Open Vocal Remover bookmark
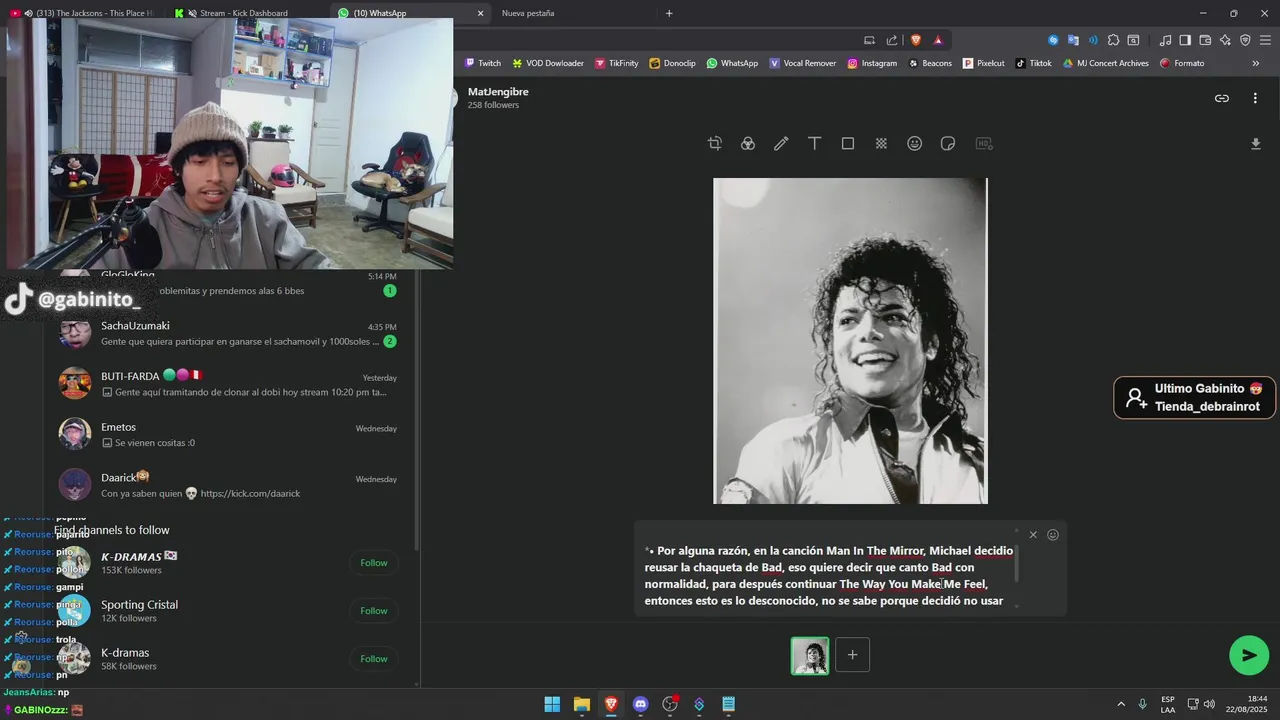The width and height of the screenshot is (1280, 720). (802, 63)
